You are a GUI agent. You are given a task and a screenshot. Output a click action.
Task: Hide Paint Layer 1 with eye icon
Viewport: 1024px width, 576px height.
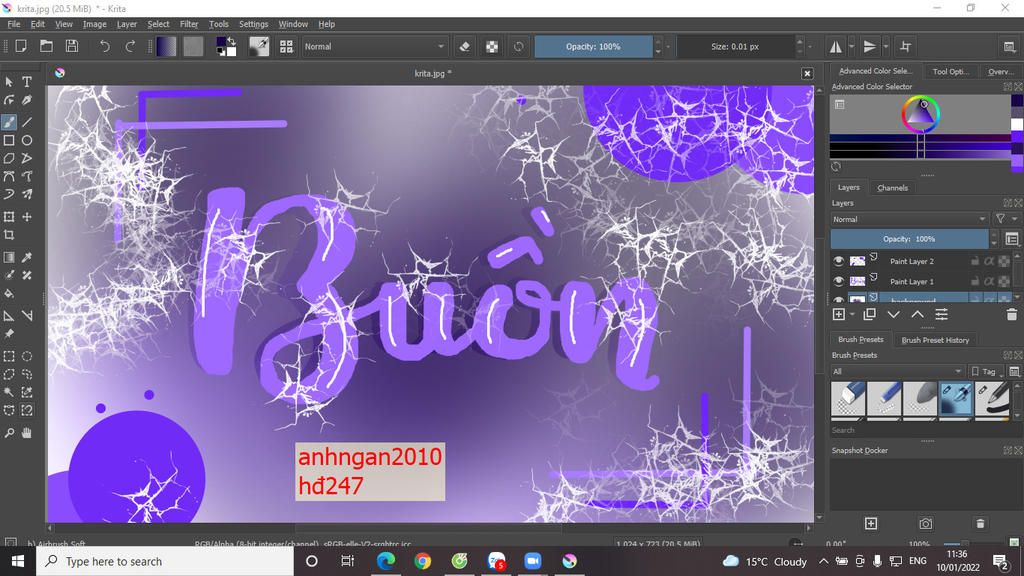[x=839, y=281]
